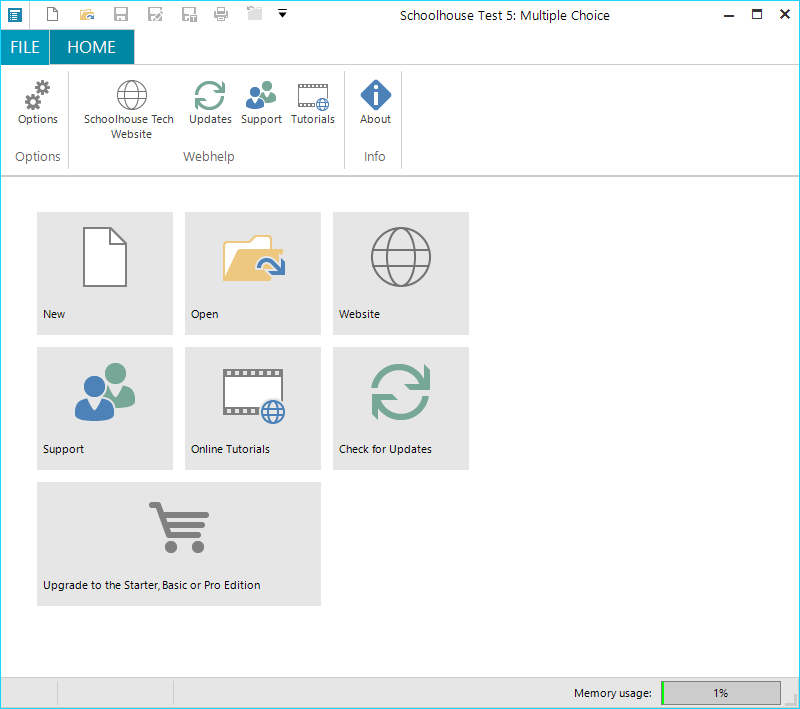
Task: Maximize the Schoolhouse Test window
Action: (x=757, y=14)
